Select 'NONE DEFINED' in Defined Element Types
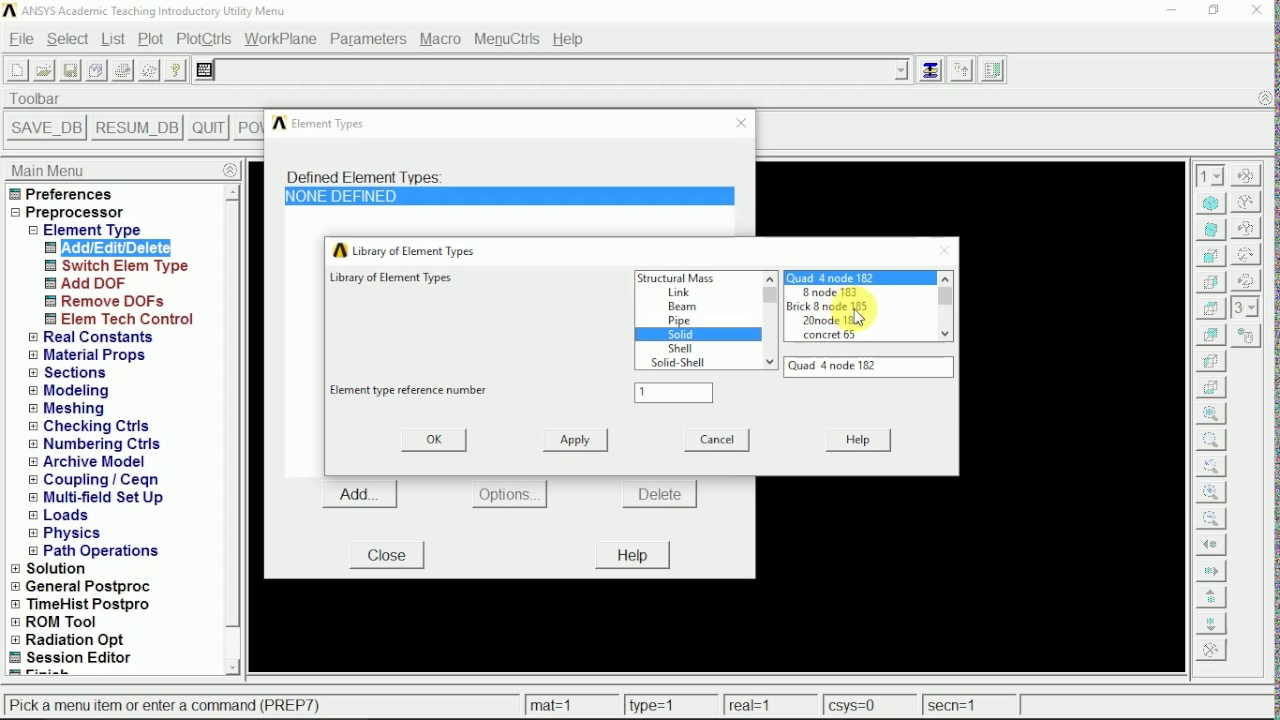 coord(509,197)
